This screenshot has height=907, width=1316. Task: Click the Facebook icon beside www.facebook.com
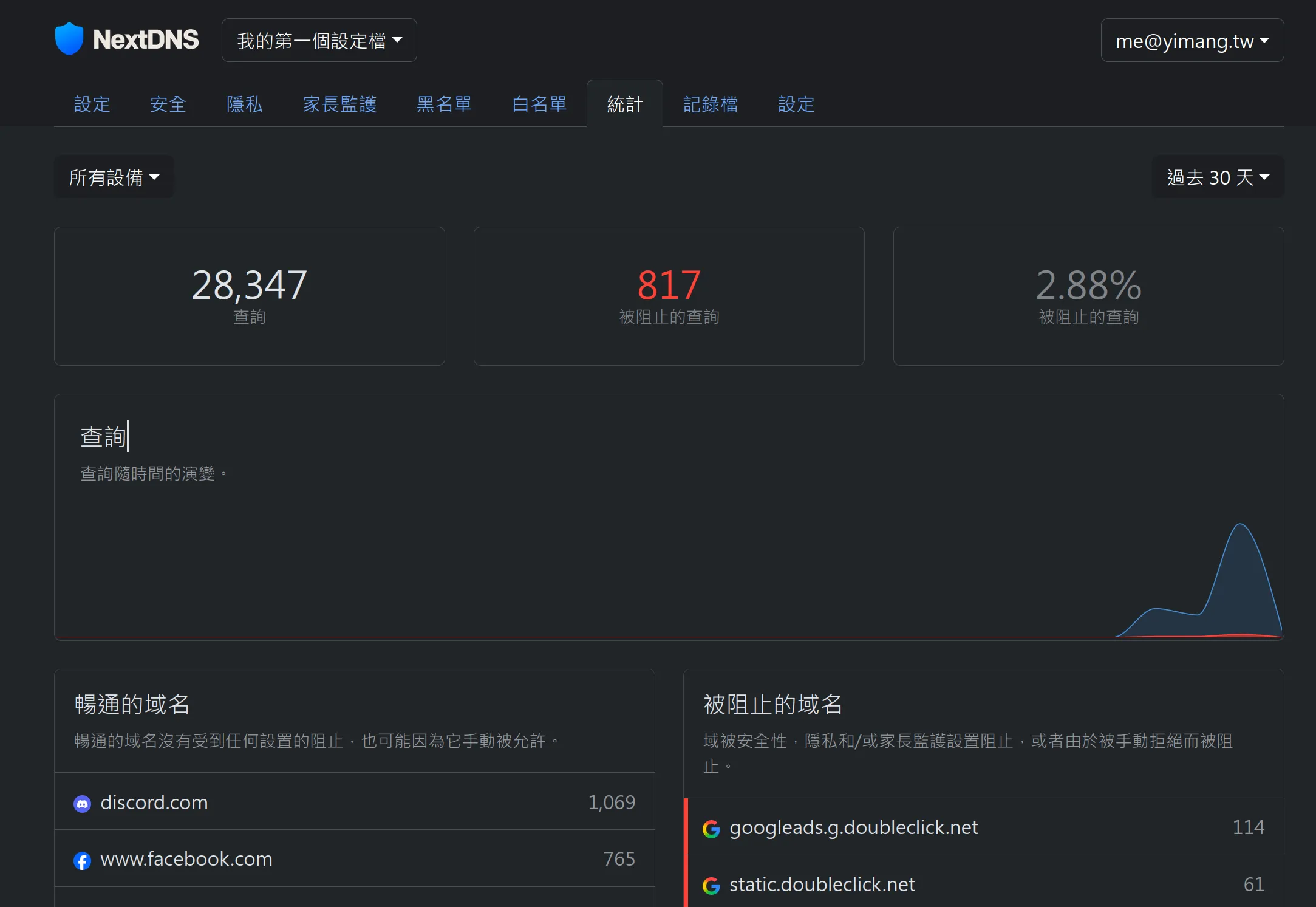[82, 860]
